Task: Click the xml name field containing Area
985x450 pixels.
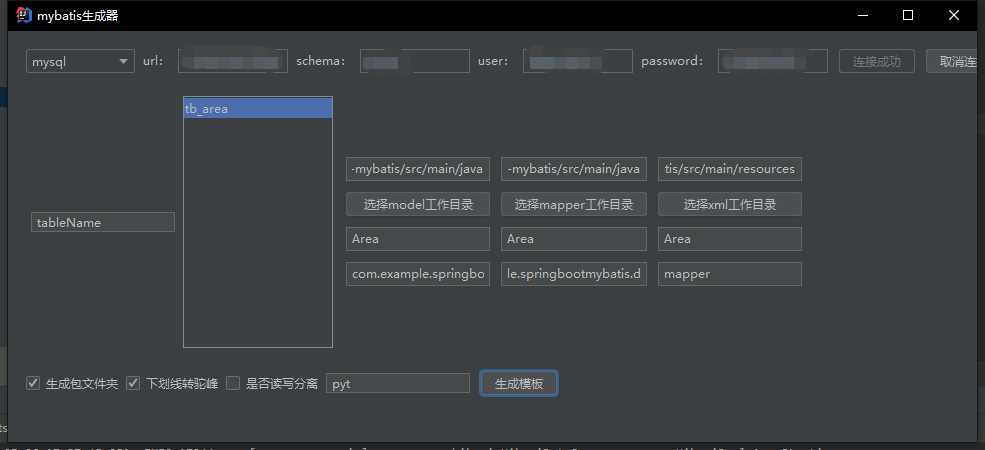Action: point(730,239)
